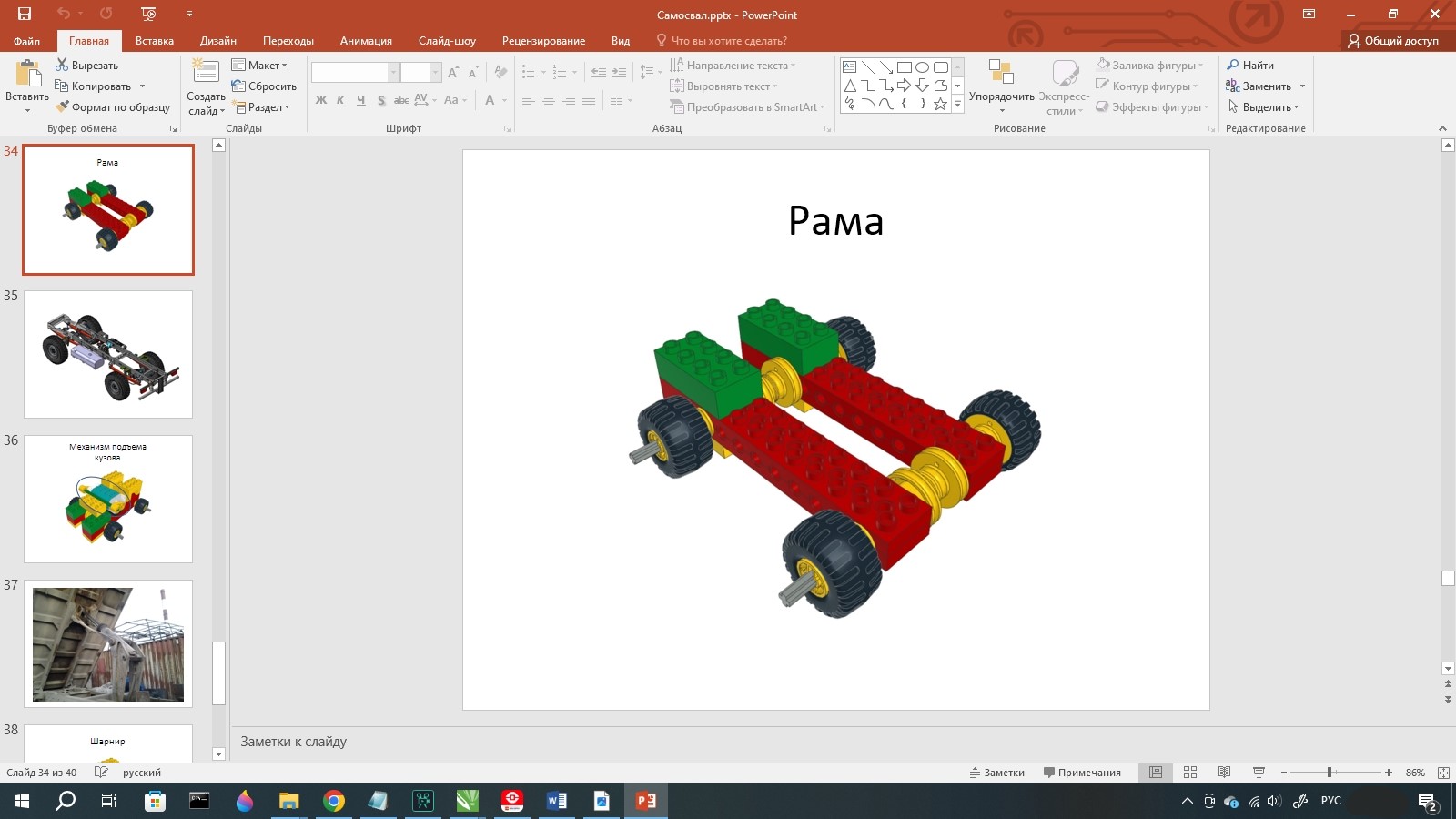Toggle the Notes pane in status bar
This screenshot has width=1456, height=819.
coord(997,773)
